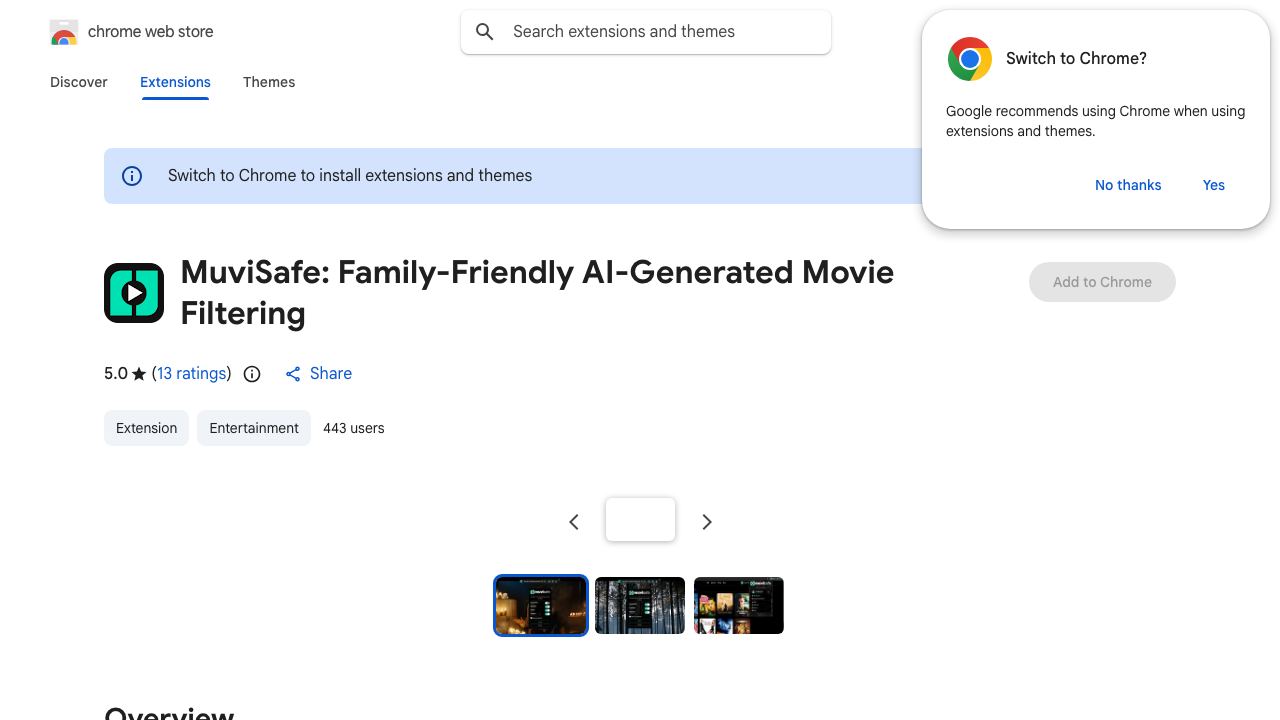The width and height of the screenshot is (1280, 720).
Task: Click the chrome web store title text
Action: click(151, 32)
